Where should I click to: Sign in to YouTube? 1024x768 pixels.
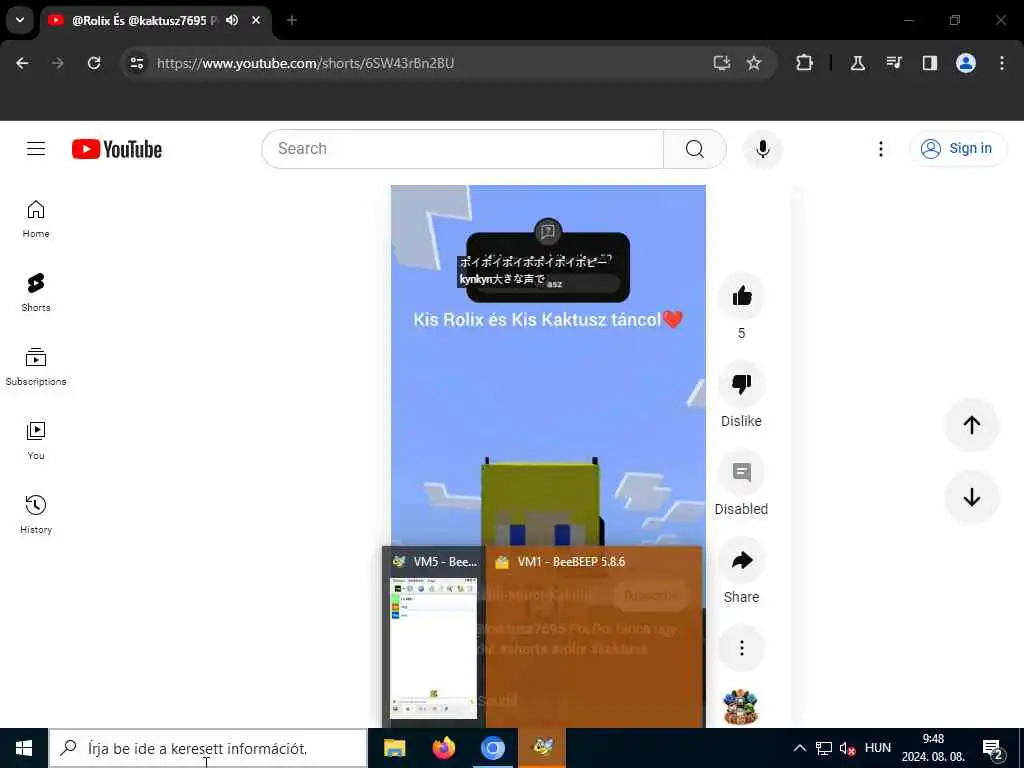coord(957,149)
